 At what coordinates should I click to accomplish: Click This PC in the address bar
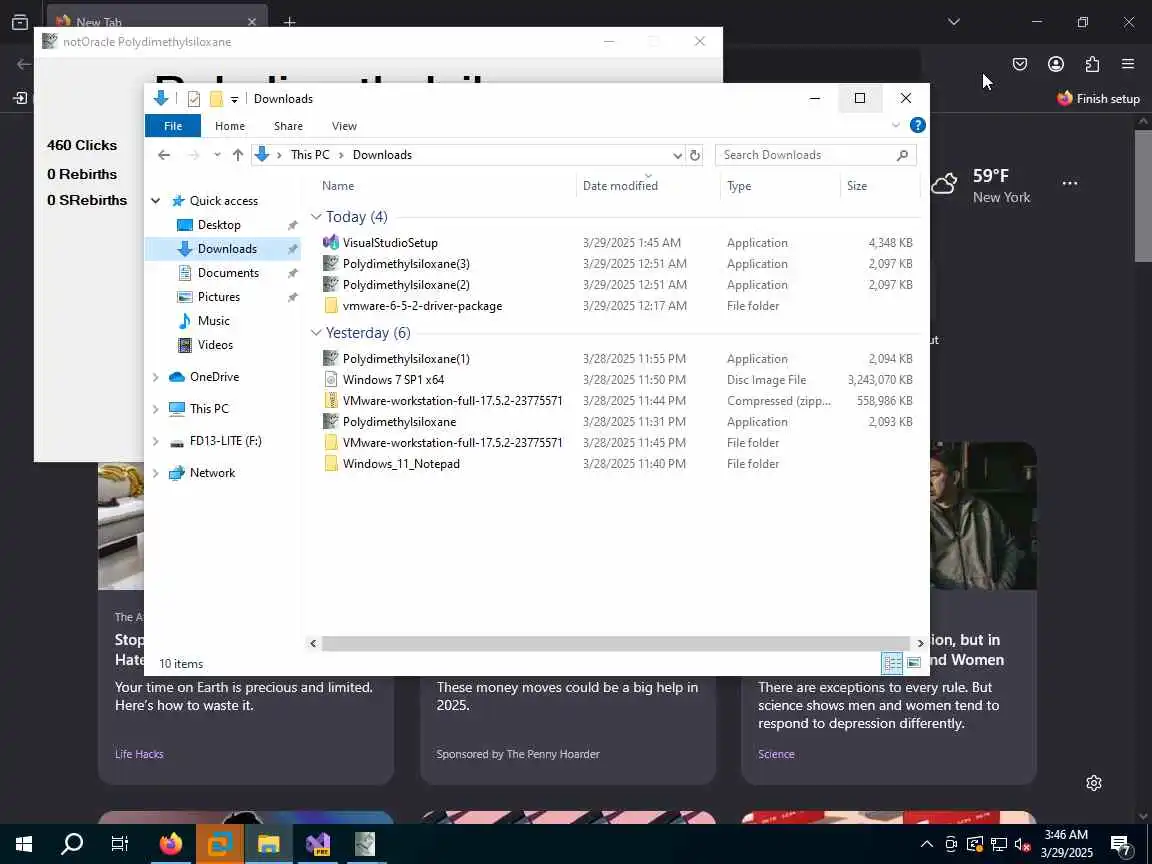click(310, 155)
